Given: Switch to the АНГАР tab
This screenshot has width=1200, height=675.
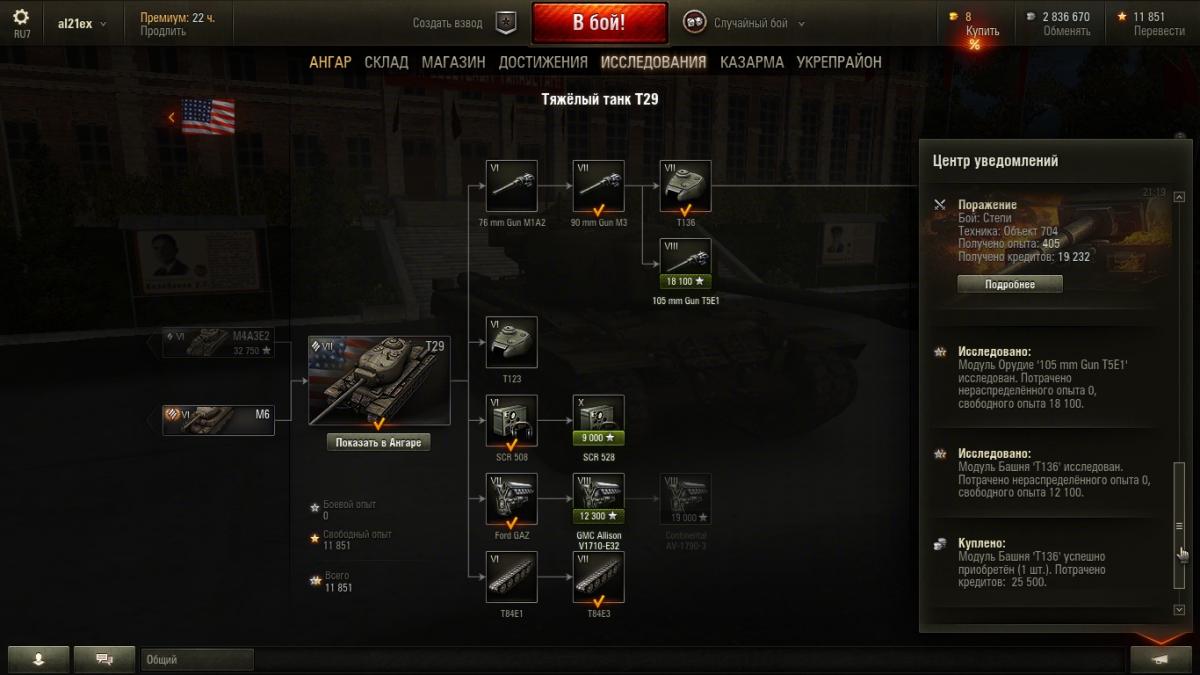Looking at the screenshot, I should pyautogui.click(x=330, y=62).
